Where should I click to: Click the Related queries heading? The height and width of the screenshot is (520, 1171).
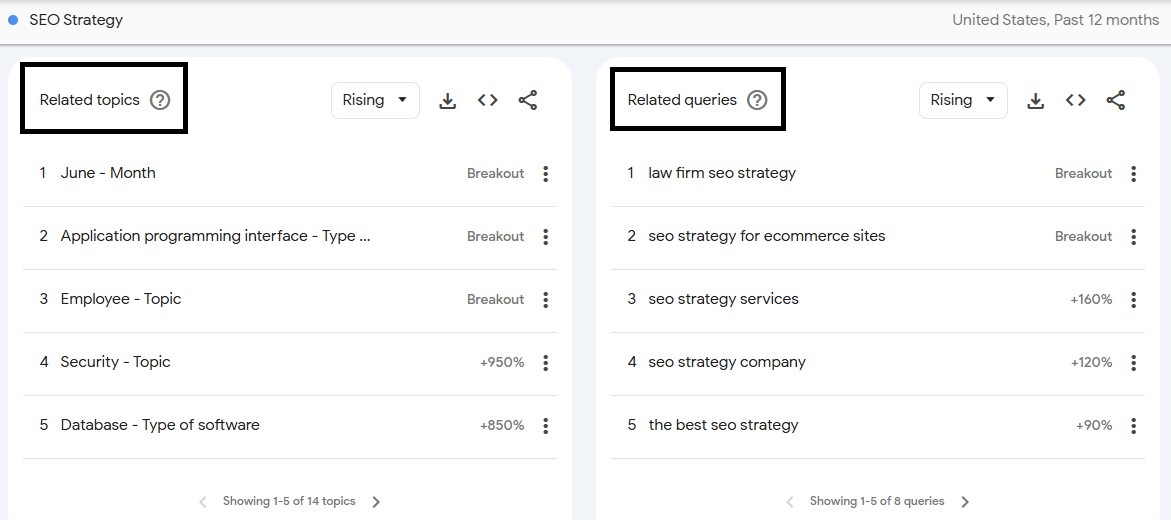pyautogui.click(x=682, y=100)
